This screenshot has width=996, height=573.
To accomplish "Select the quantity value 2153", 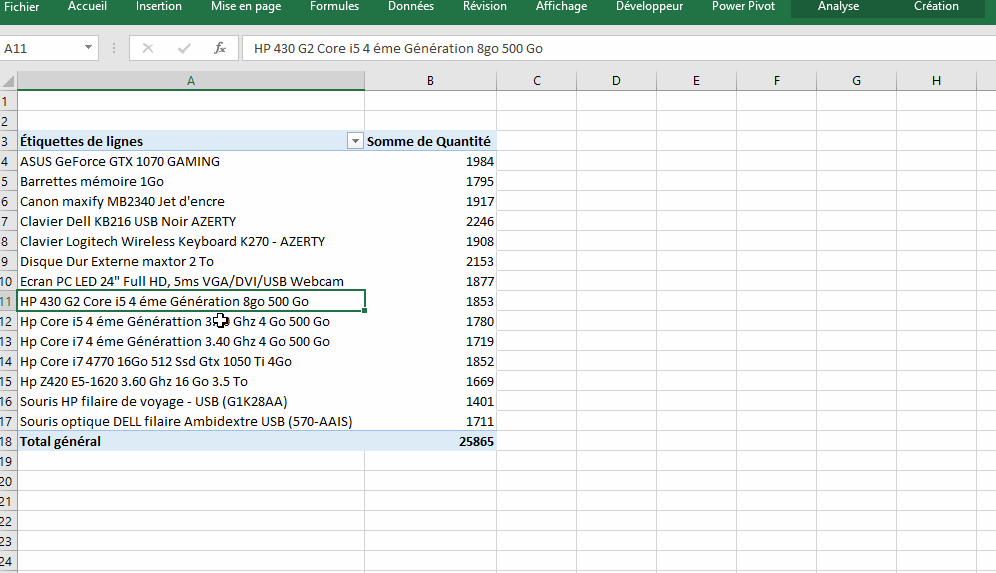I will [x=430, y=261].
